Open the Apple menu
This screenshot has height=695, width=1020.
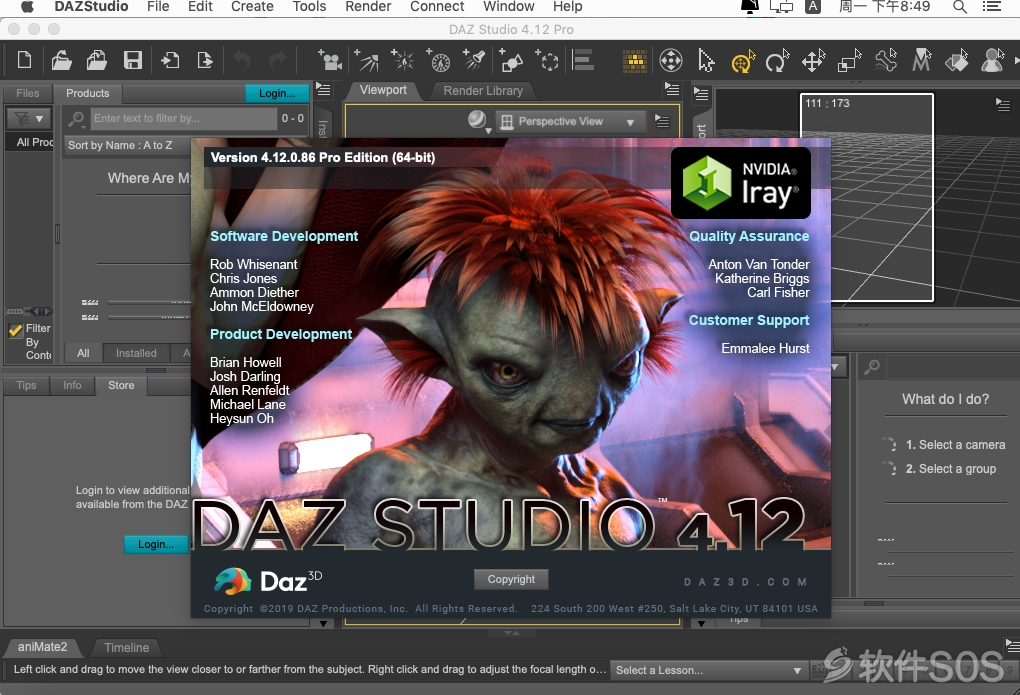27,7
